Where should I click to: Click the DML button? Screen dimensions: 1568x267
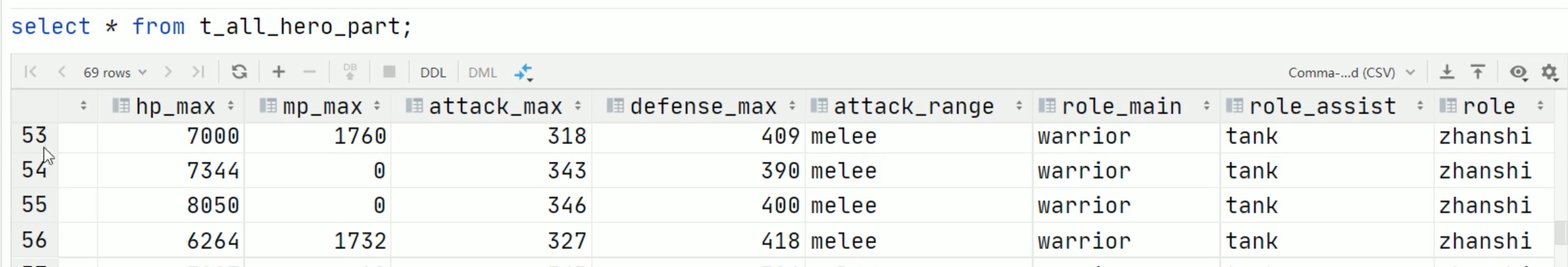tap(483, 73)
